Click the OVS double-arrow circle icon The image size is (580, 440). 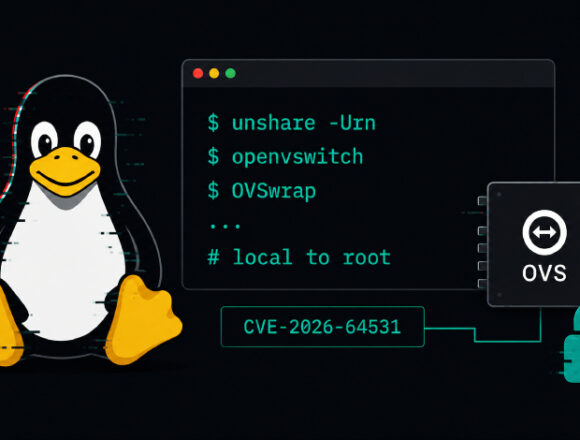click(x=544, y=232)
